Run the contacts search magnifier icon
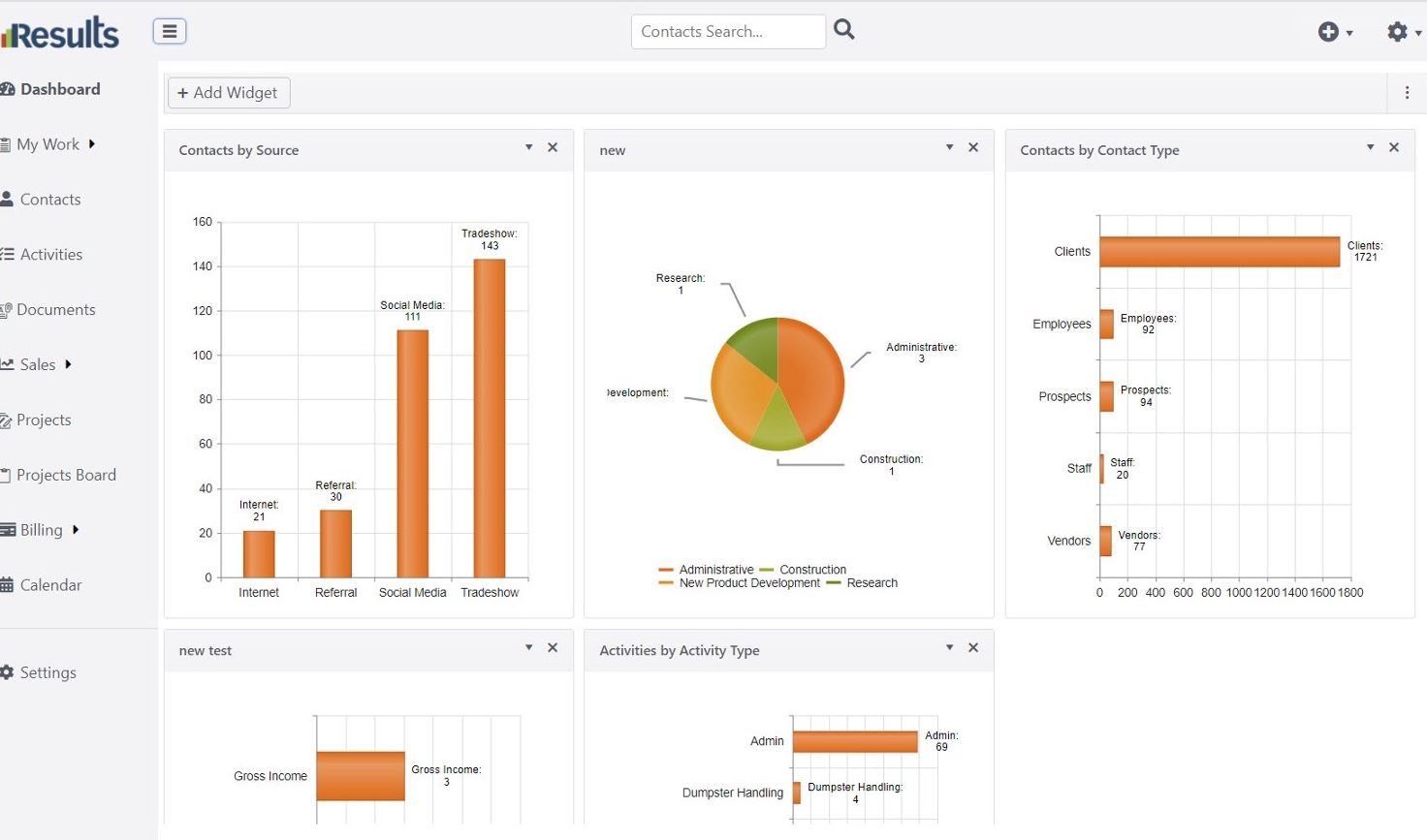 [x=843, y=29]
